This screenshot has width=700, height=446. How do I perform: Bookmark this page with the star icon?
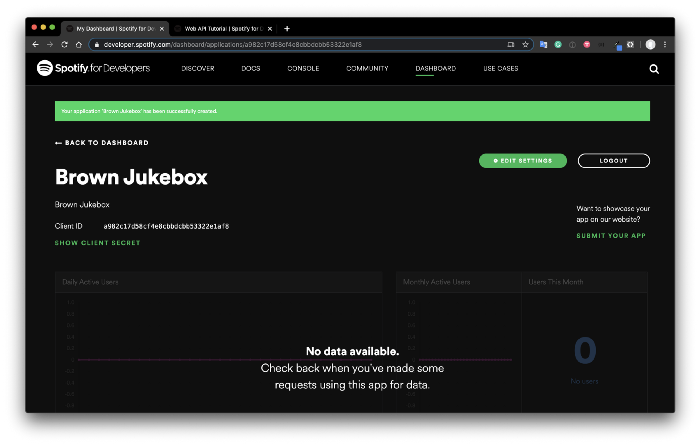point(525,44)
